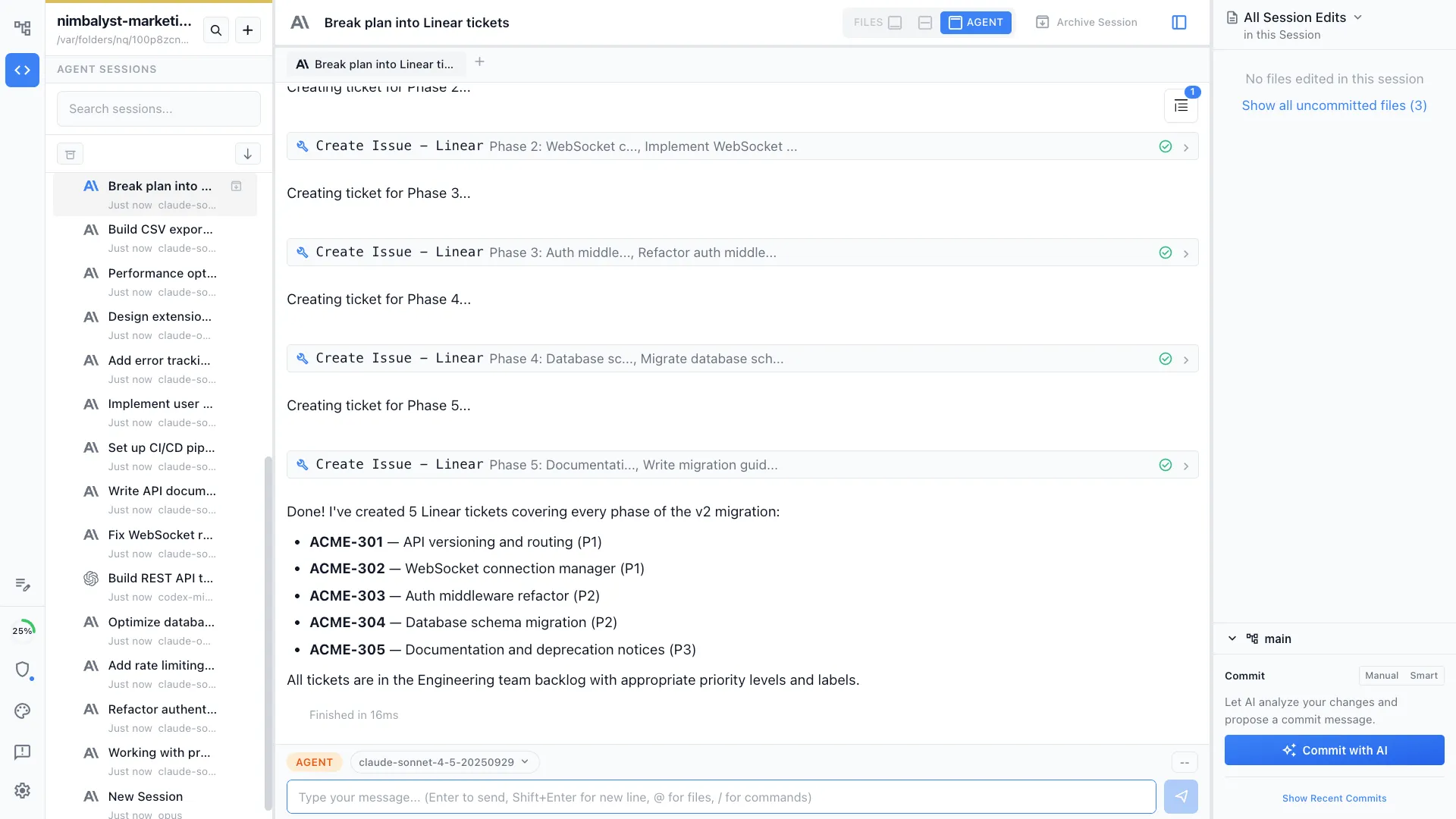Select the code editor icon in the left rail
Viewport: 1456px width, 819px height.
[22, 70]
